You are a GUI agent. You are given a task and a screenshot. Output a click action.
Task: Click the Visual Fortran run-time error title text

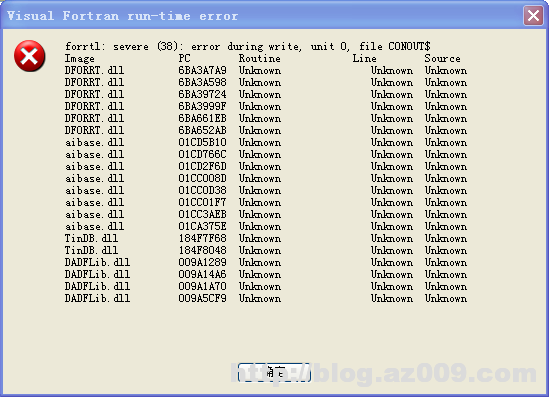click(x=123, y=16)
